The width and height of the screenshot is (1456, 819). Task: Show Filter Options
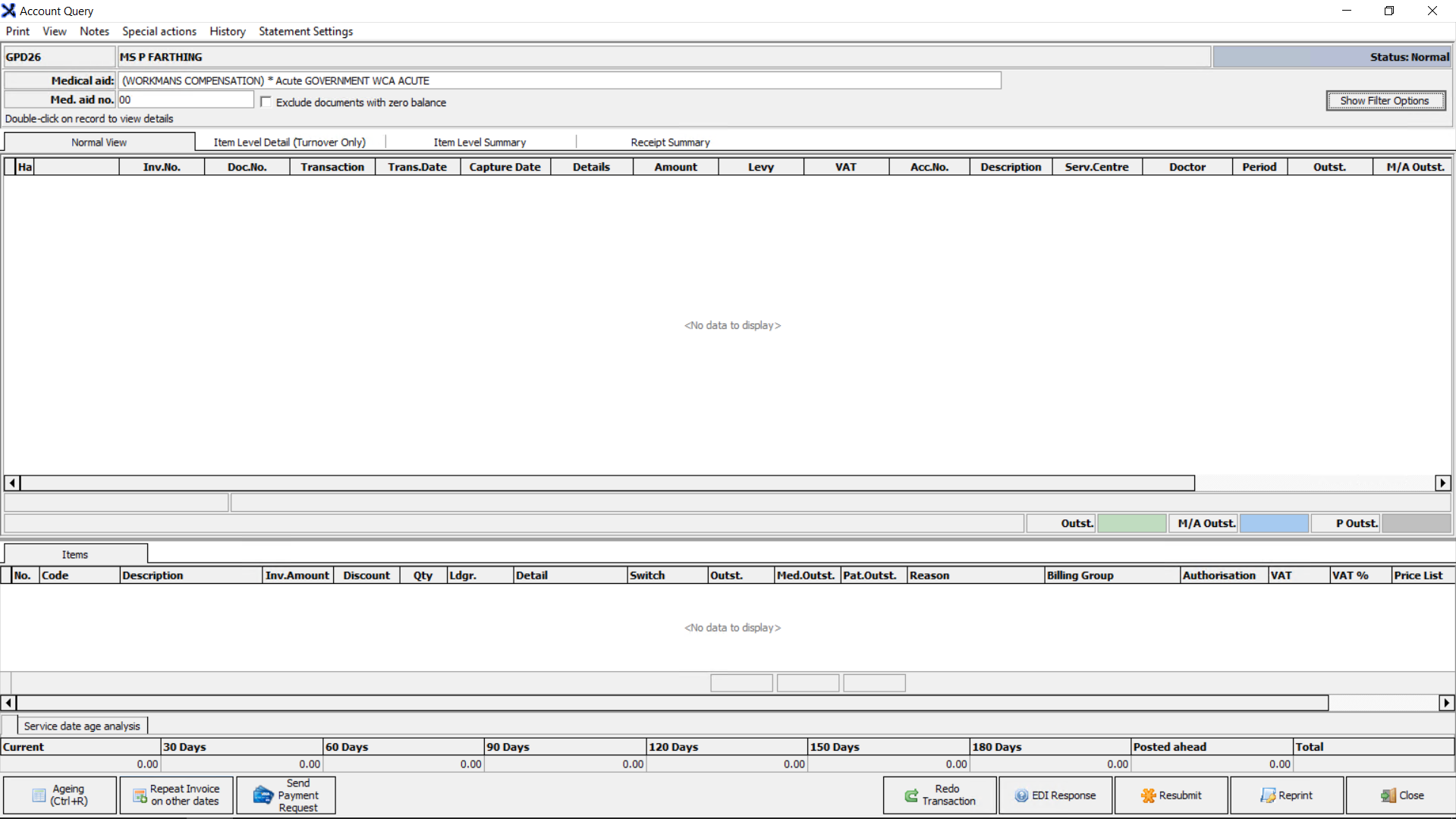click(1385, 101)
